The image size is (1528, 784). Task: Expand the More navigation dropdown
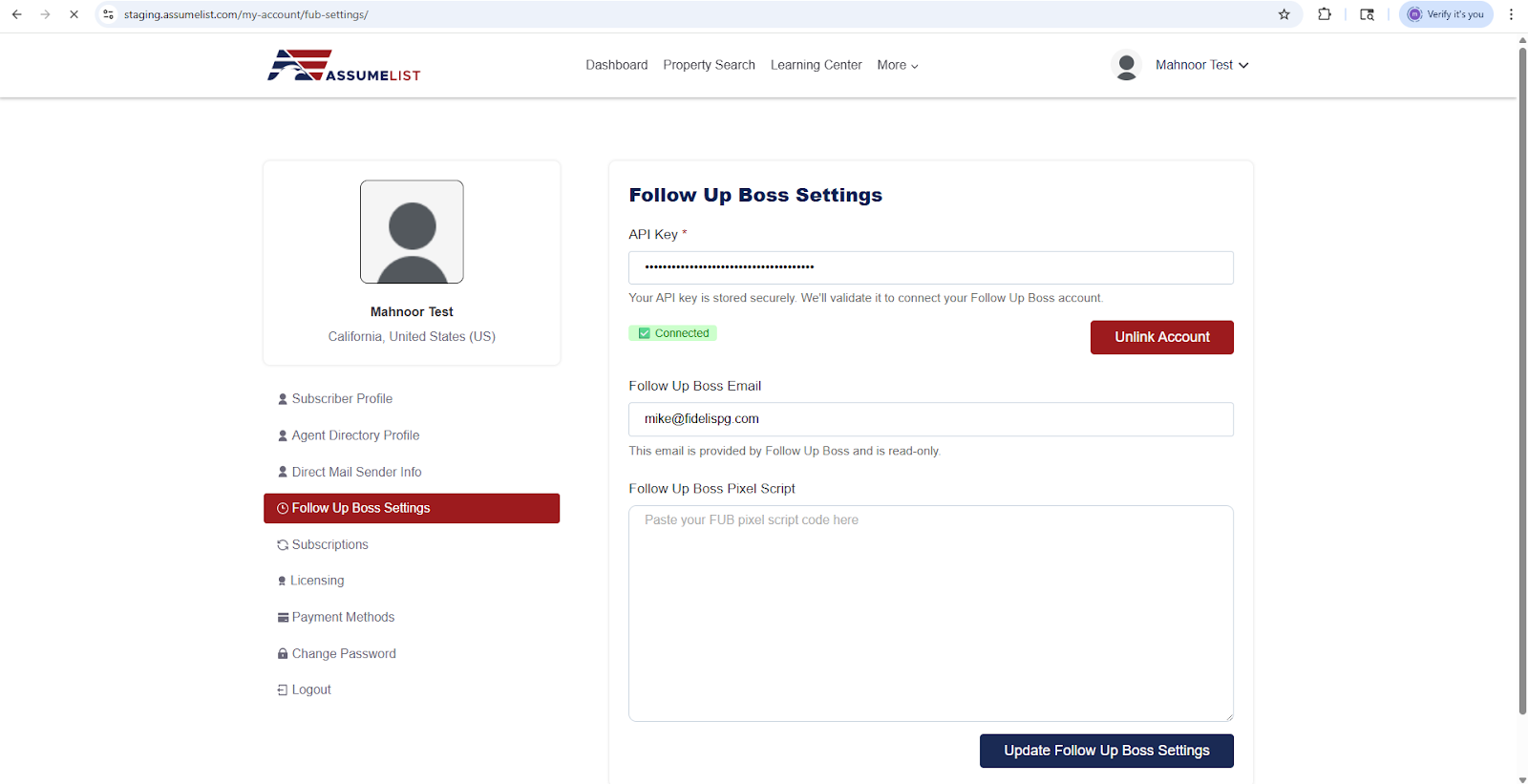click(x=898, y=65)
